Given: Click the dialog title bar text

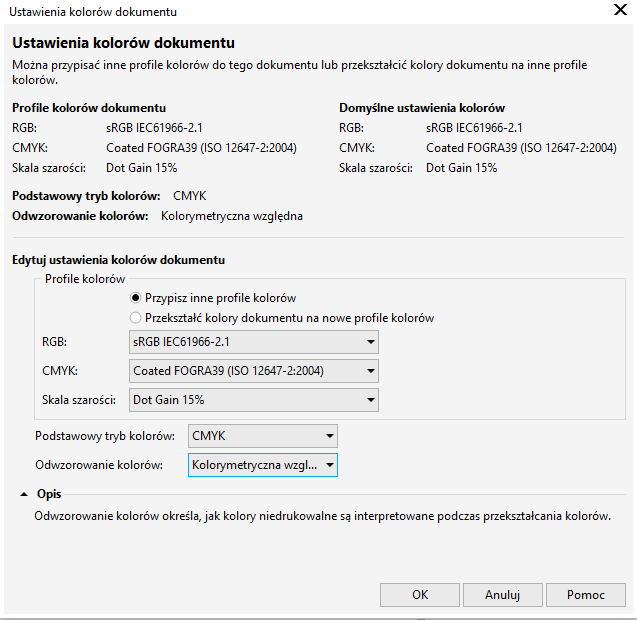Looking at the screenshot, I should pyautogui.click(x=93, y=12).
